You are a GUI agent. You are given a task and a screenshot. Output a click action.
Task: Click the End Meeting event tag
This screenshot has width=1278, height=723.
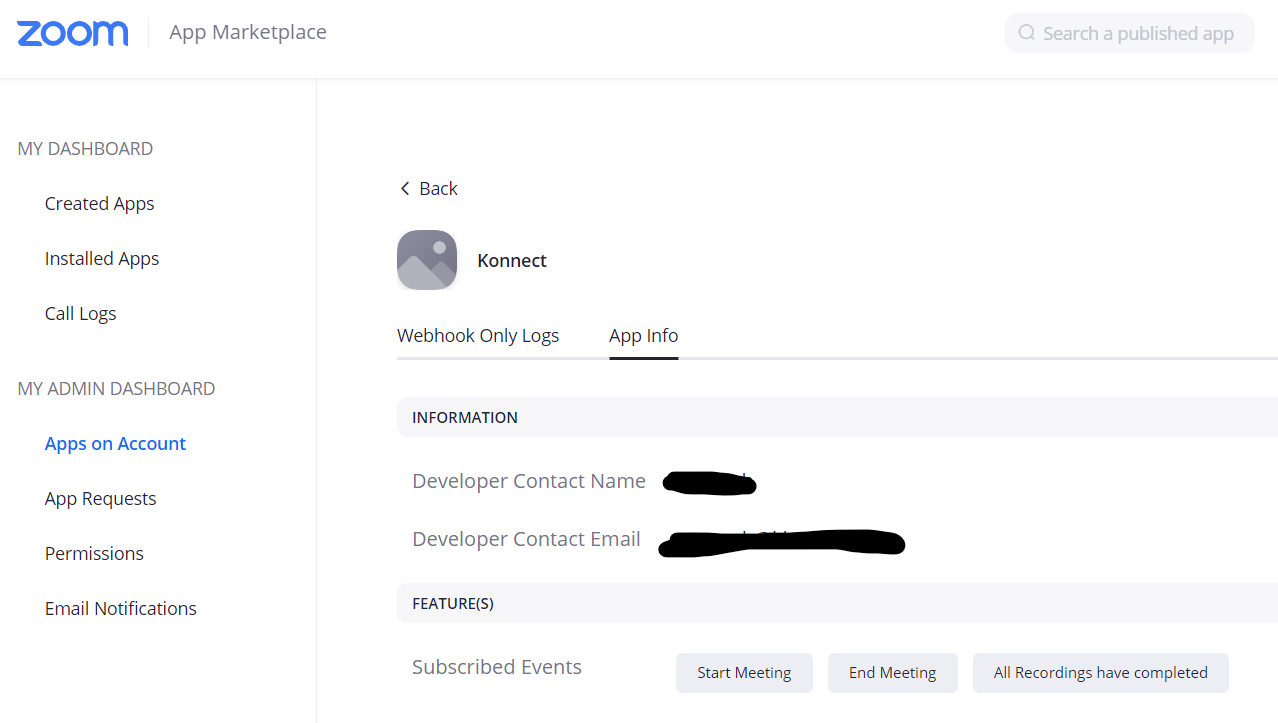coord(893,673)
